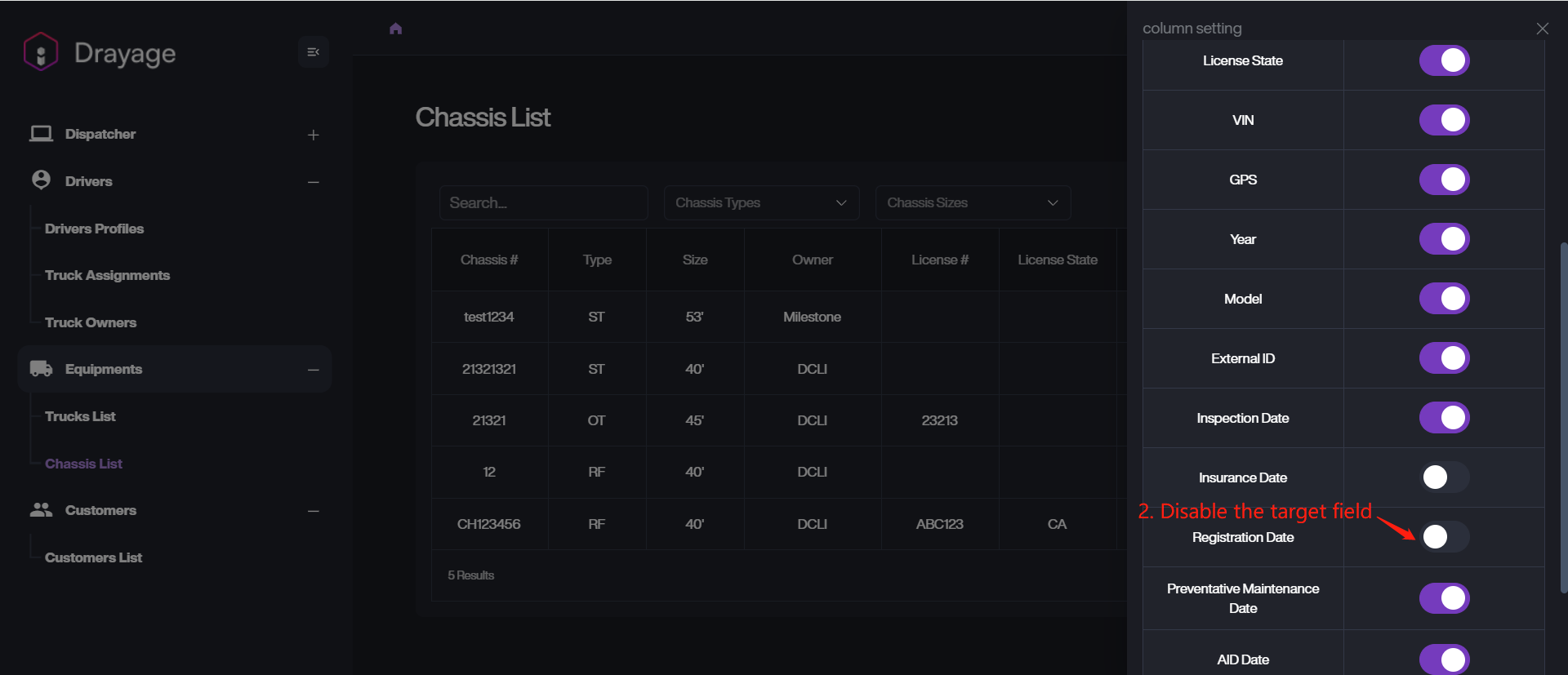Expand the Dispatcher menu with plus

tap(313, 135)
